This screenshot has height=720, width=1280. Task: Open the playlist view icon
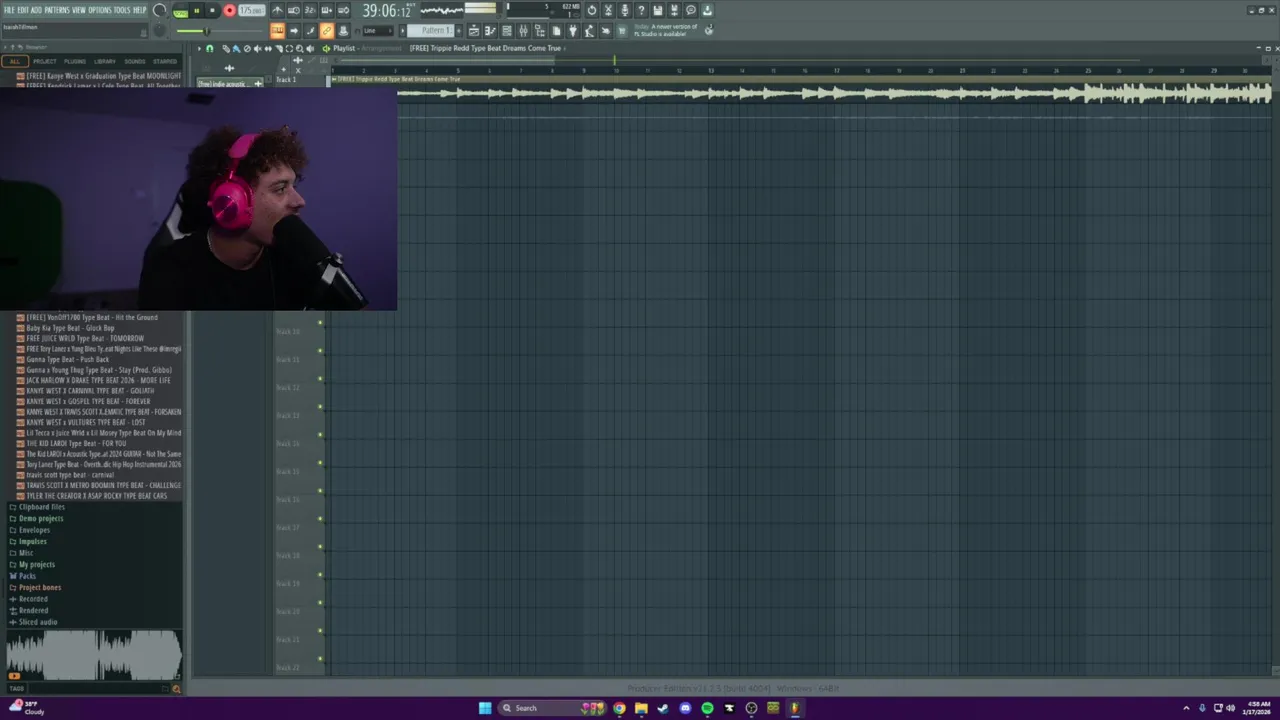[474, 31]
